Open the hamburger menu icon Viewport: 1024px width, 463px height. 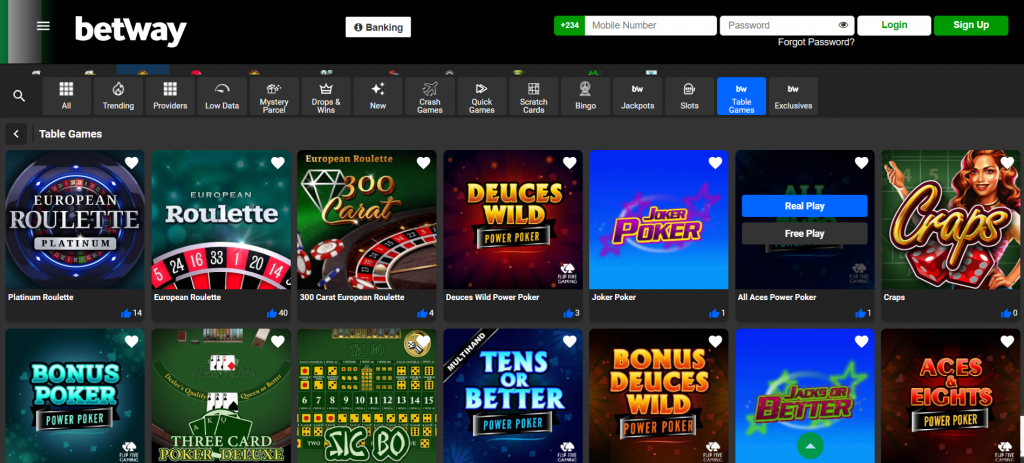[x=43, y=26]
